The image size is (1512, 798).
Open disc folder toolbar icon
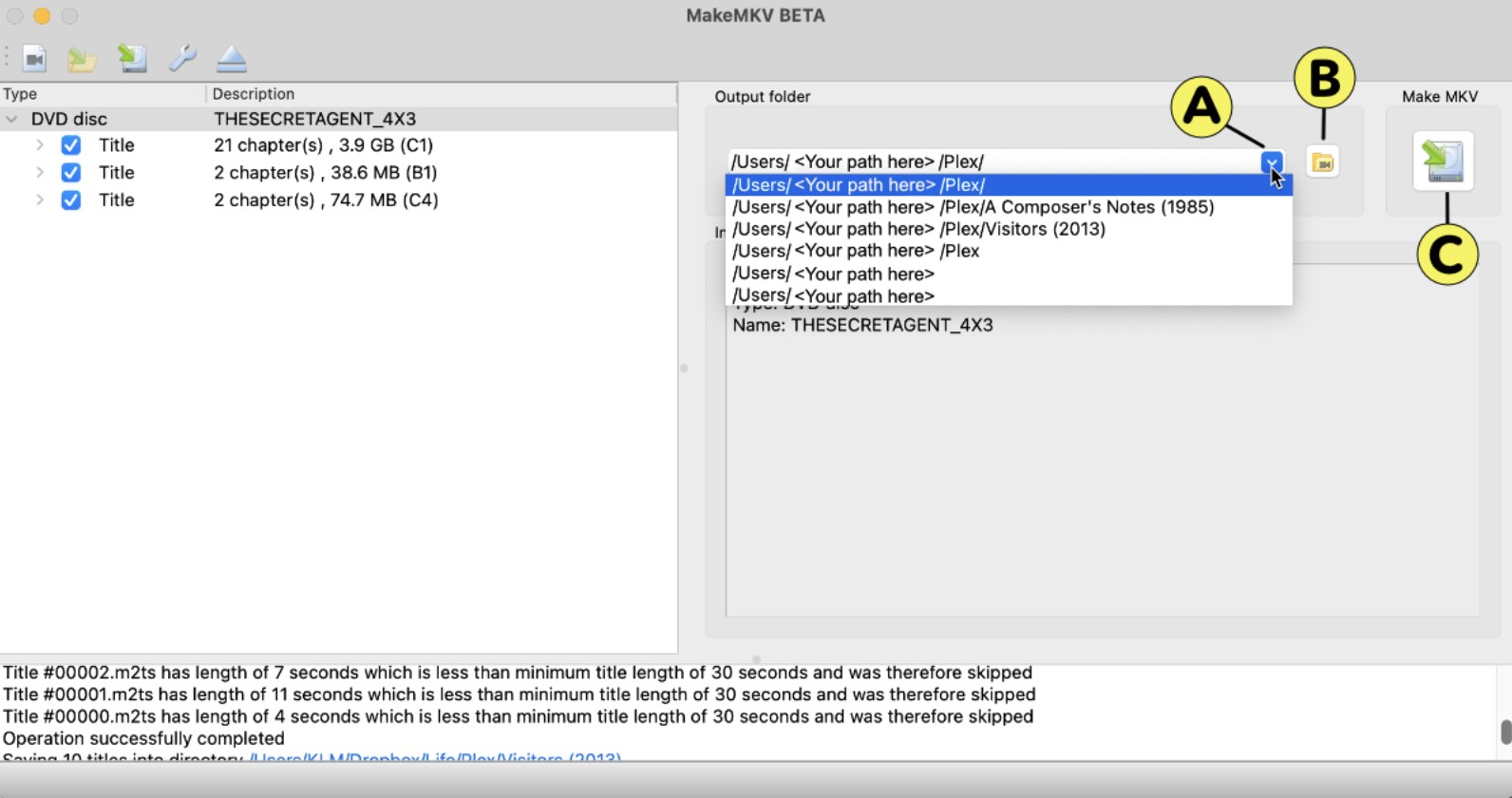[82, 59]
